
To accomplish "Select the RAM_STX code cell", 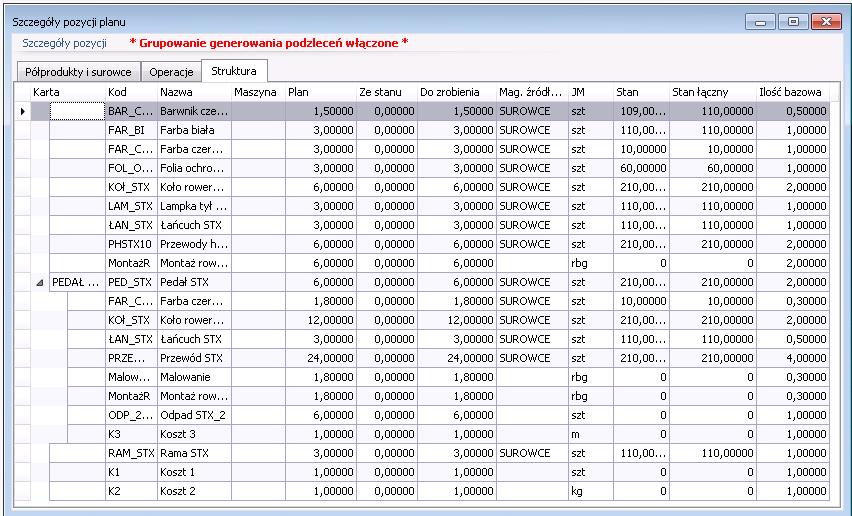I will tap(131, 454).
